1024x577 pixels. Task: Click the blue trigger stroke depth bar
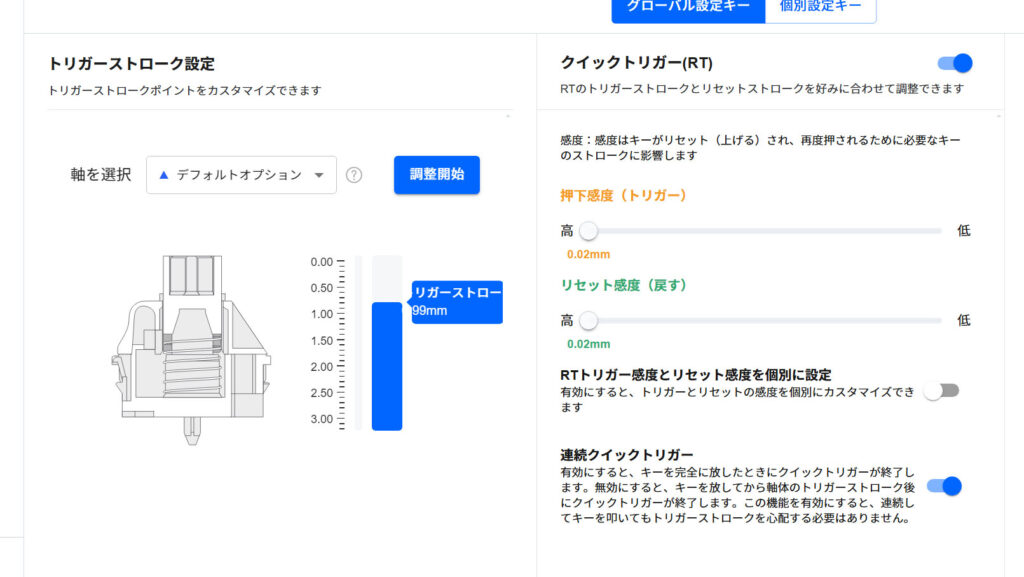pos(387,365)
